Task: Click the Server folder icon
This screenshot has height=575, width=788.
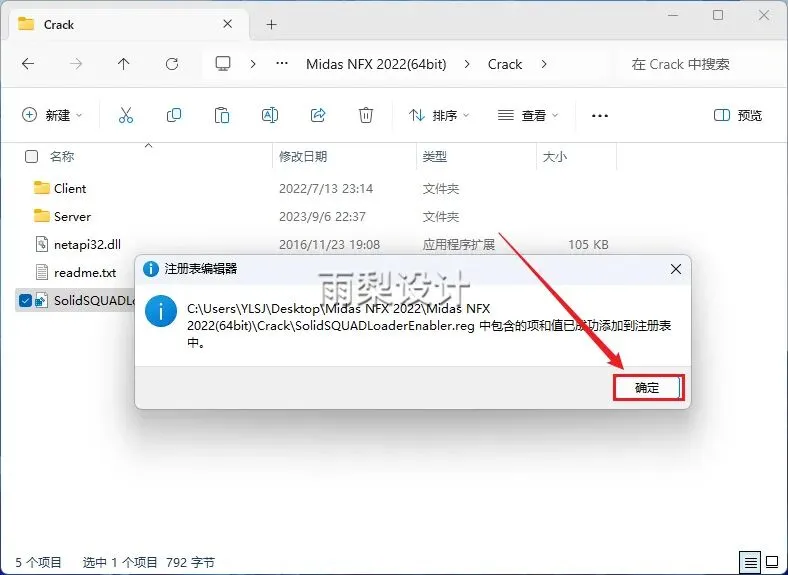Action: tap(41, 216)
